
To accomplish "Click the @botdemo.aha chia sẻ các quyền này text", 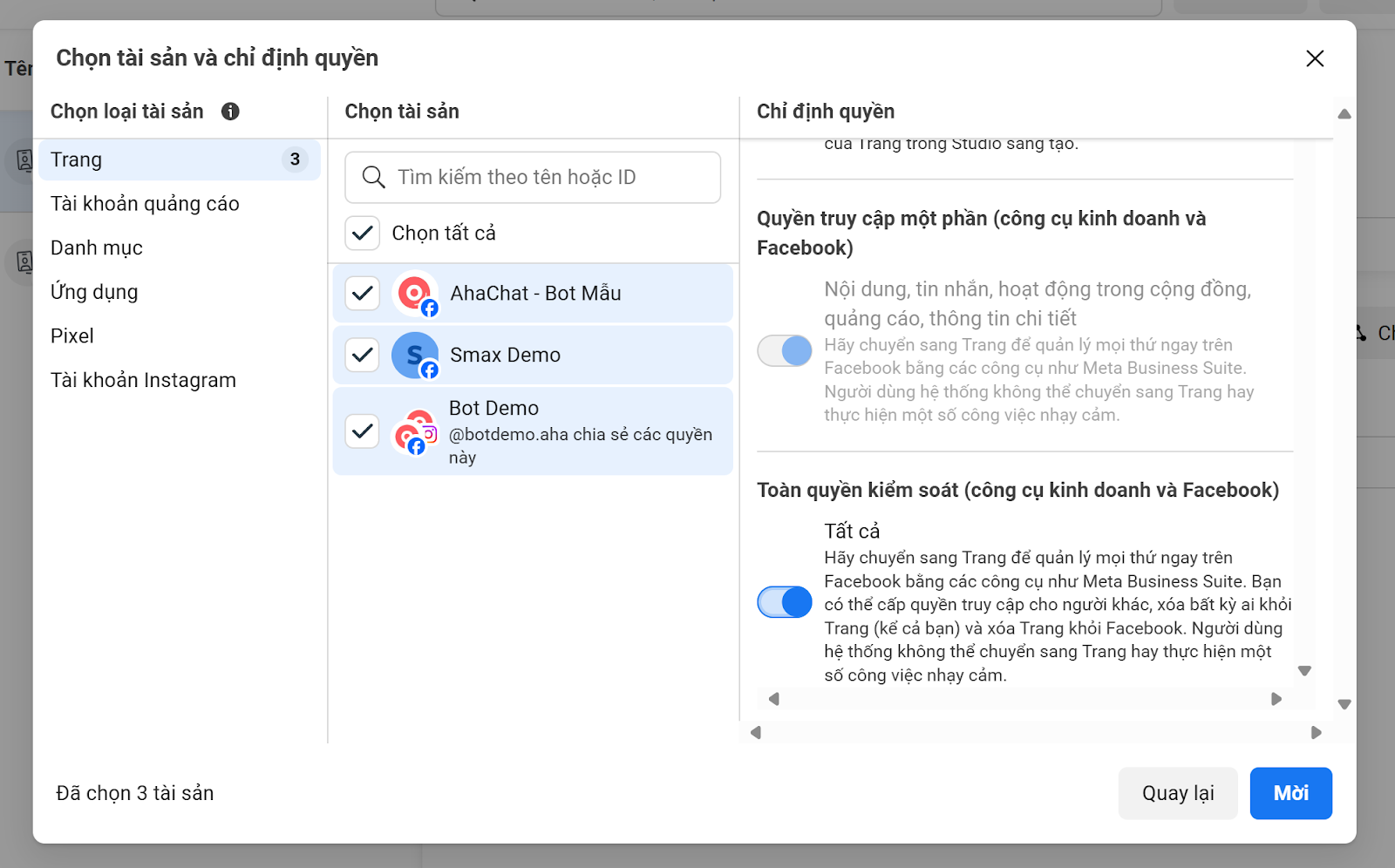I will tap(581, 446).
